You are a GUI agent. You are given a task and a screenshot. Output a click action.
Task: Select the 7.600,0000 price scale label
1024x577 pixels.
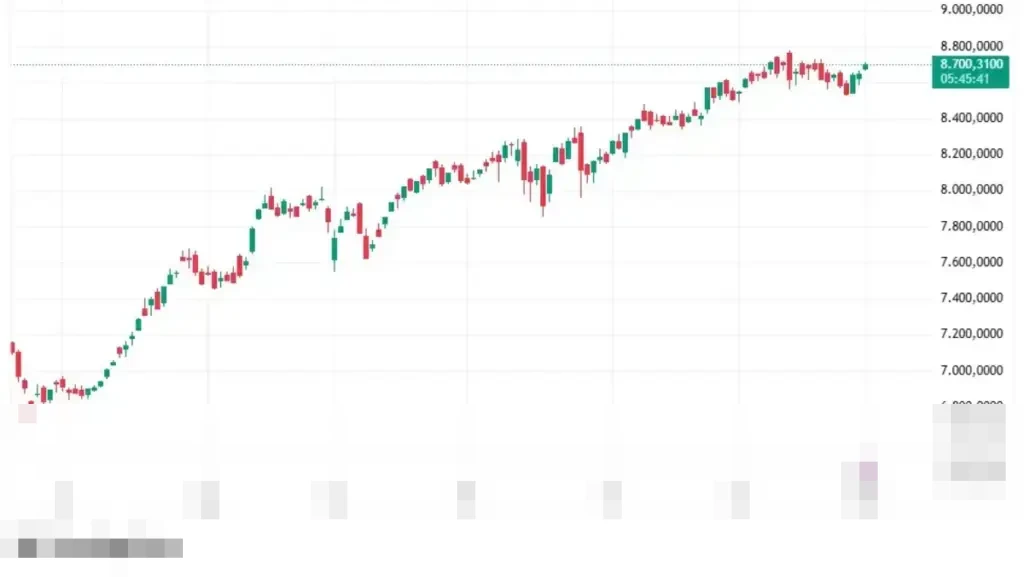(x=972, y=262)
